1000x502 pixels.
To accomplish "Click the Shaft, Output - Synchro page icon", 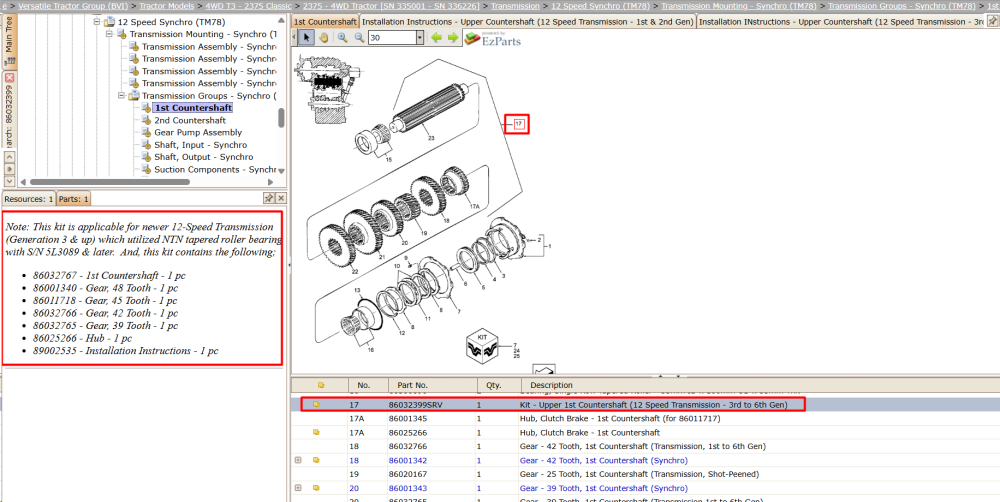I will tap(147, 157).
